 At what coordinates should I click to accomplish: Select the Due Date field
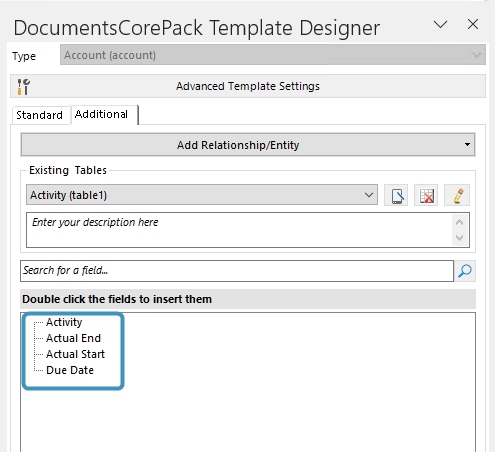pyautogui.click(x=70, y=370)
